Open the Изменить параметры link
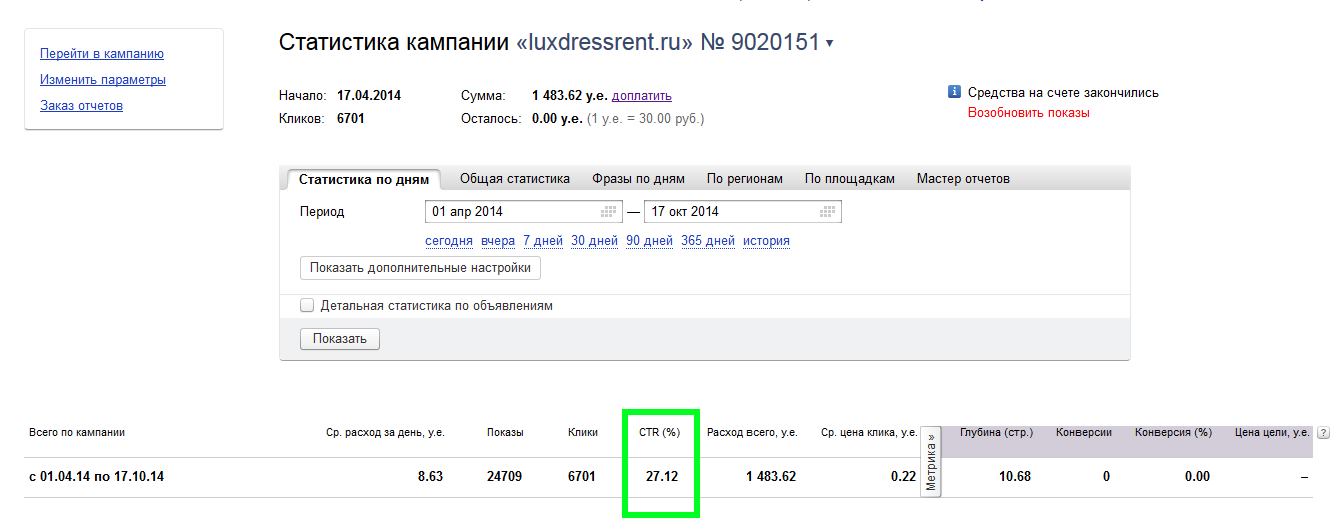The height and width of the screenshot is (529, 1338). tap(103, 80)
